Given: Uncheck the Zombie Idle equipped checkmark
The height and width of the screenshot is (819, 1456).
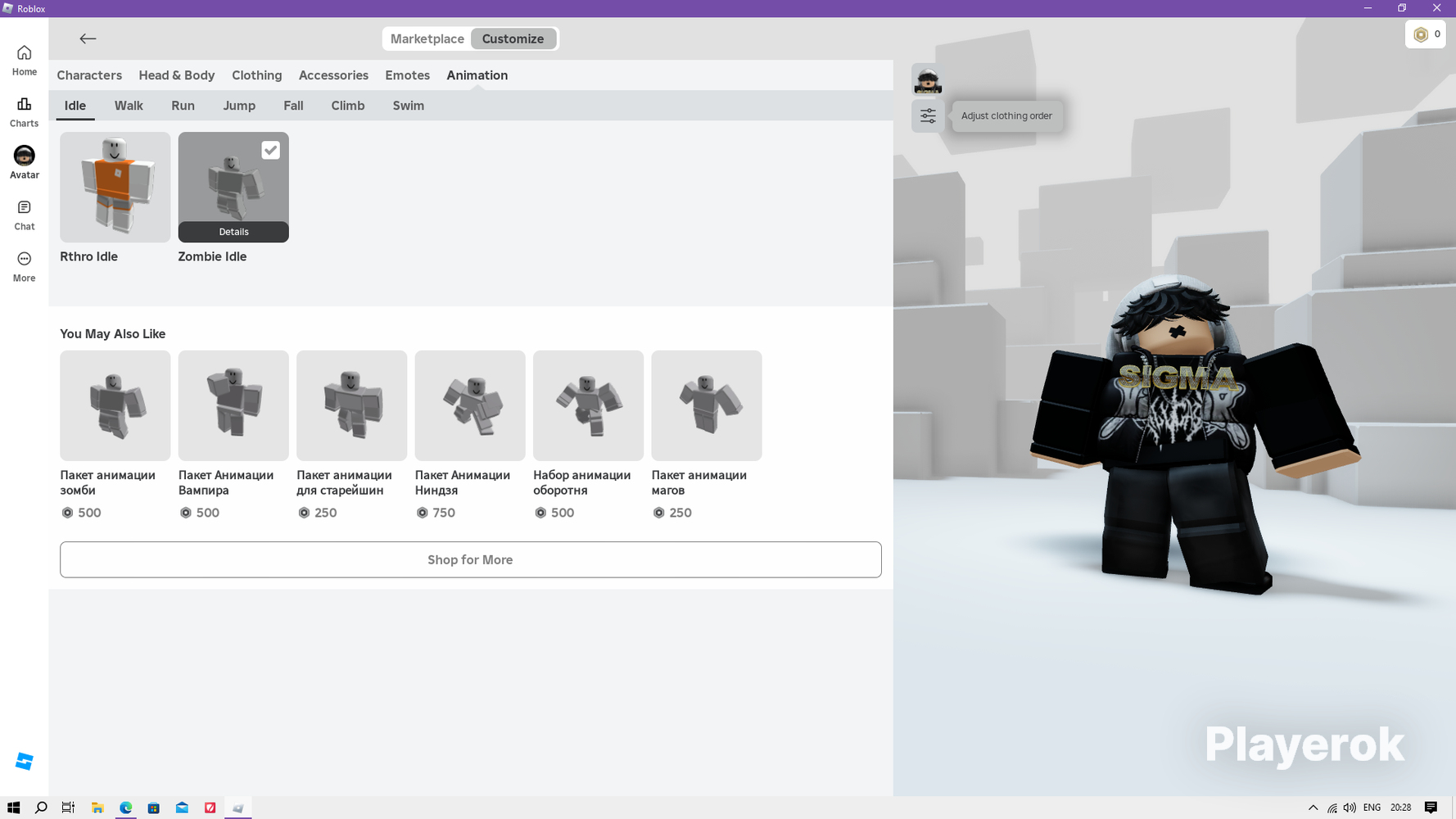Looking at the screenshot, I should coord(270,150).
